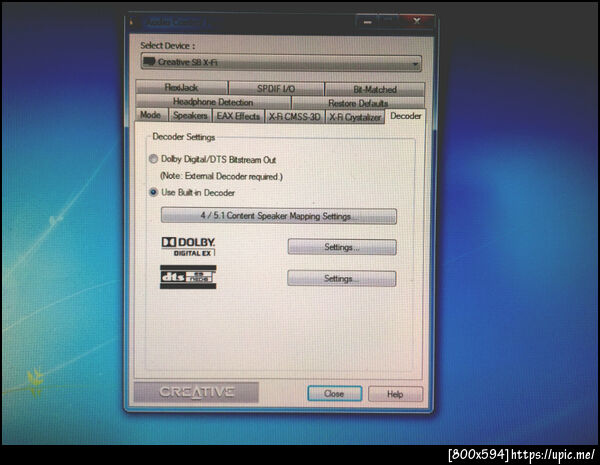Click the title bar close X button
Screen dimensions: 600x465
click(x=417, y=21)
